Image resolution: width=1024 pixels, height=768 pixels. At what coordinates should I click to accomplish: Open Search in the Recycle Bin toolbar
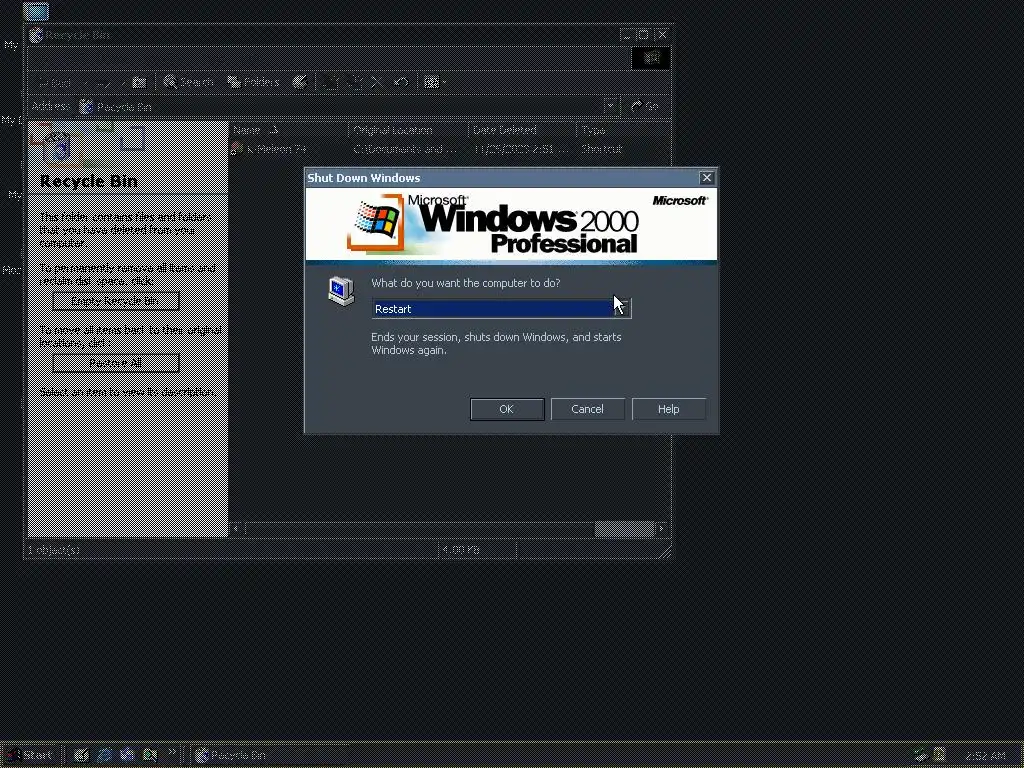(188, 82)
